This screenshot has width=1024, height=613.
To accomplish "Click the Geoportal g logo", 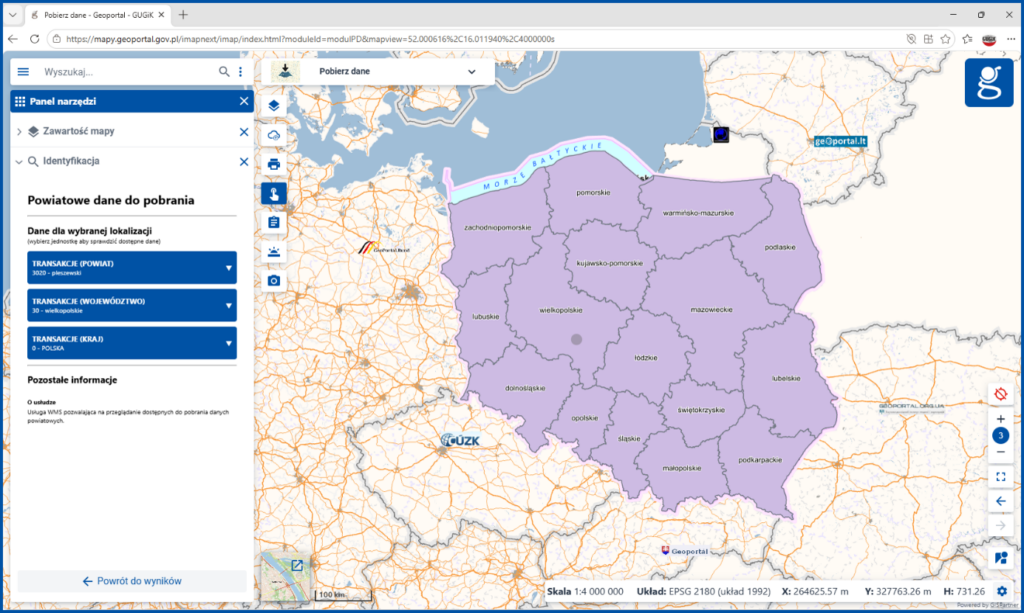I will [x=989, y=82].
